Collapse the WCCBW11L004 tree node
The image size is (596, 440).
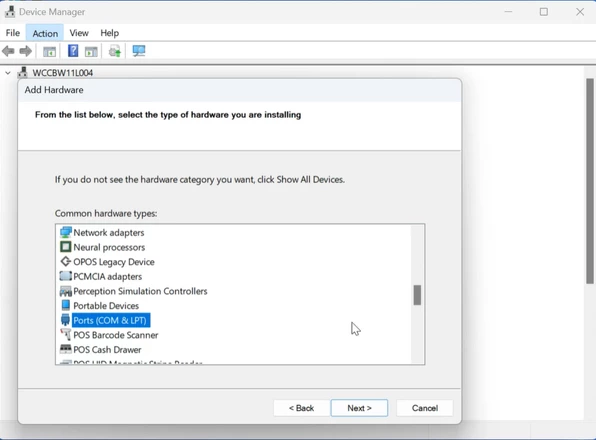coord(8,73)
